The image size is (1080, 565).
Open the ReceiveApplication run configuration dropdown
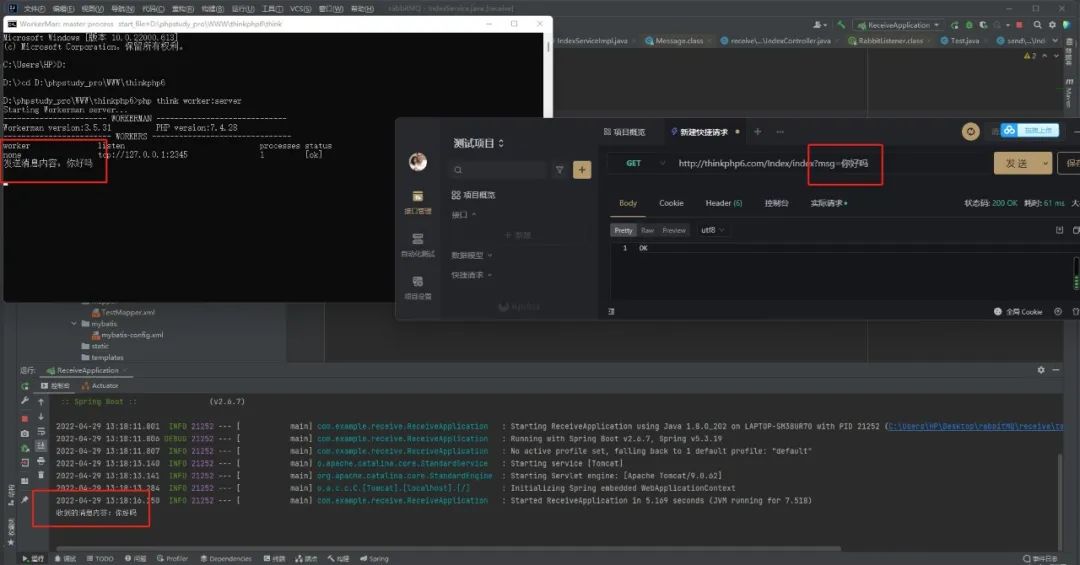coord(897,25)
